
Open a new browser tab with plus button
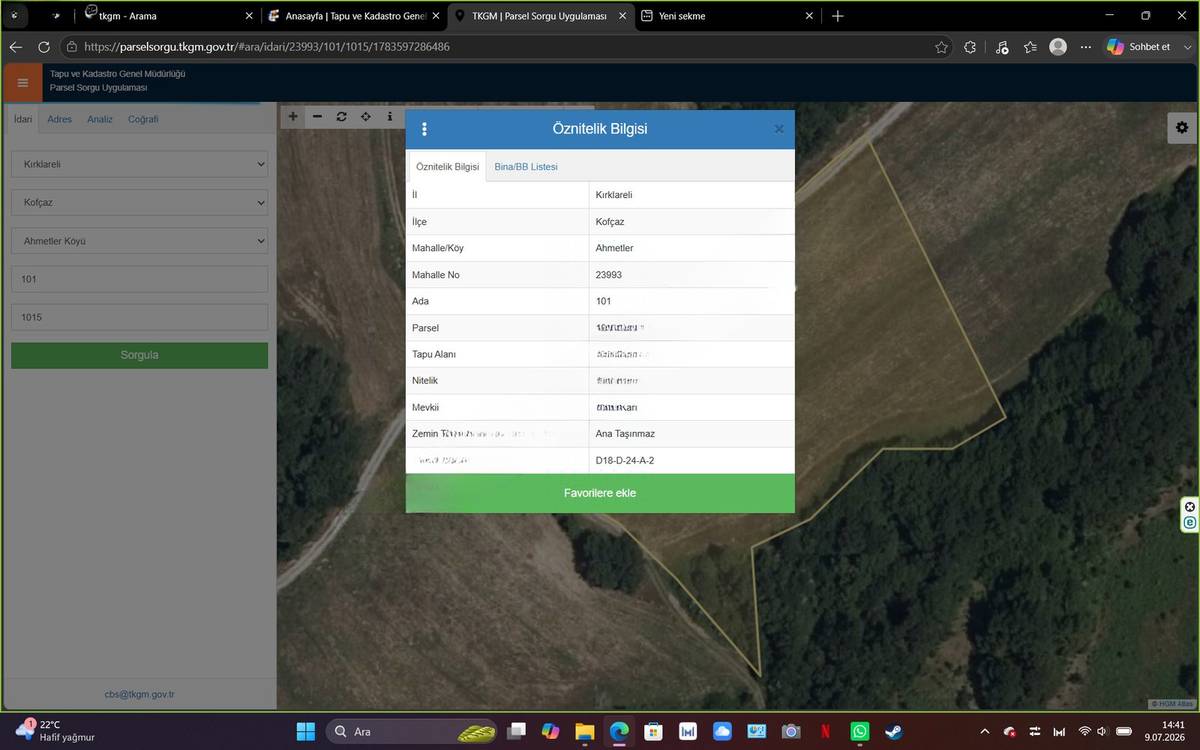click(x=838, y=16)
